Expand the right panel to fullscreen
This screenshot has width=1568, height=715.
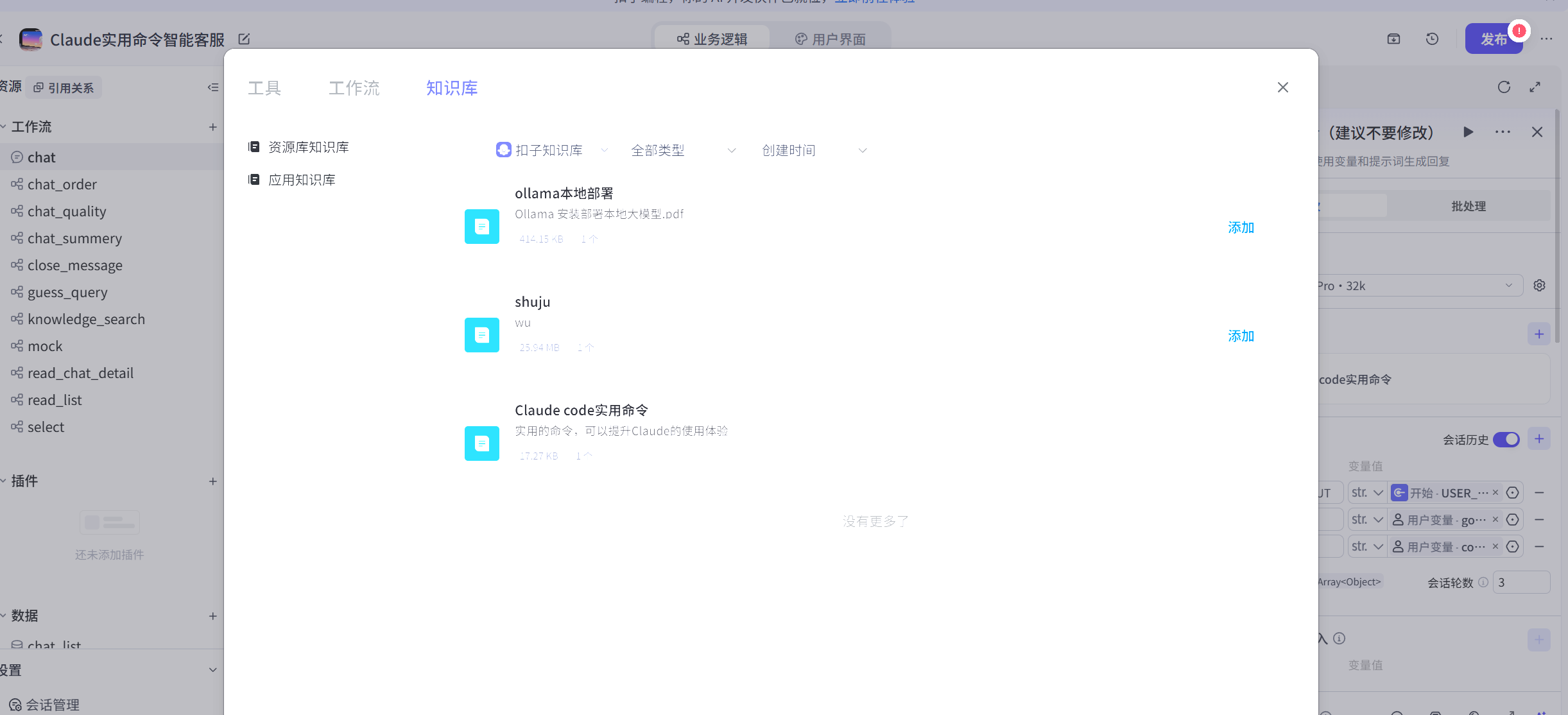click(1535, 87)
